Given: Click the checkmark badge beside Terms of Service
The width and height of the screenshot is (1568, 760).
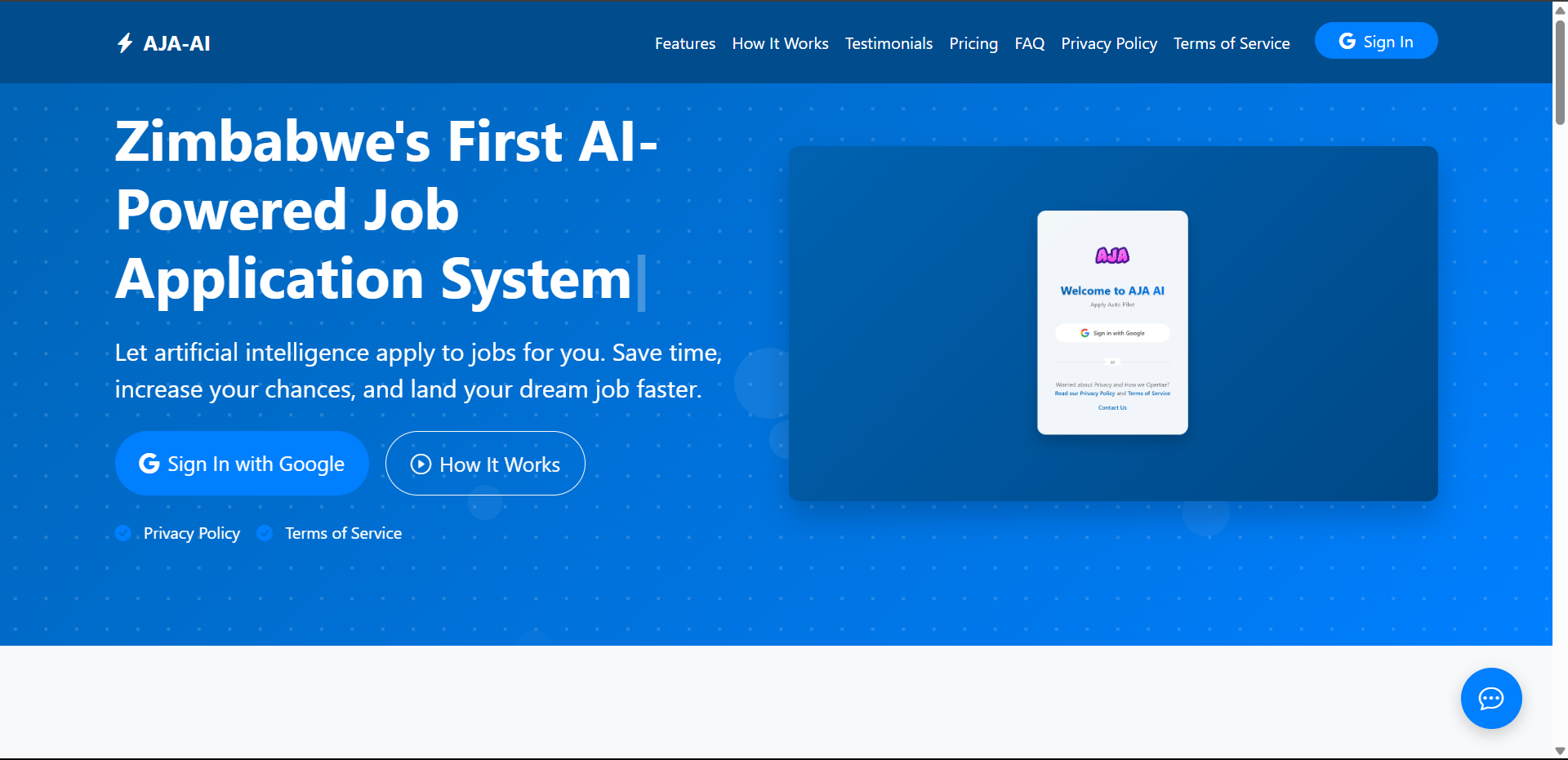Looking at the screenshot, I should [x=265, y=533].
